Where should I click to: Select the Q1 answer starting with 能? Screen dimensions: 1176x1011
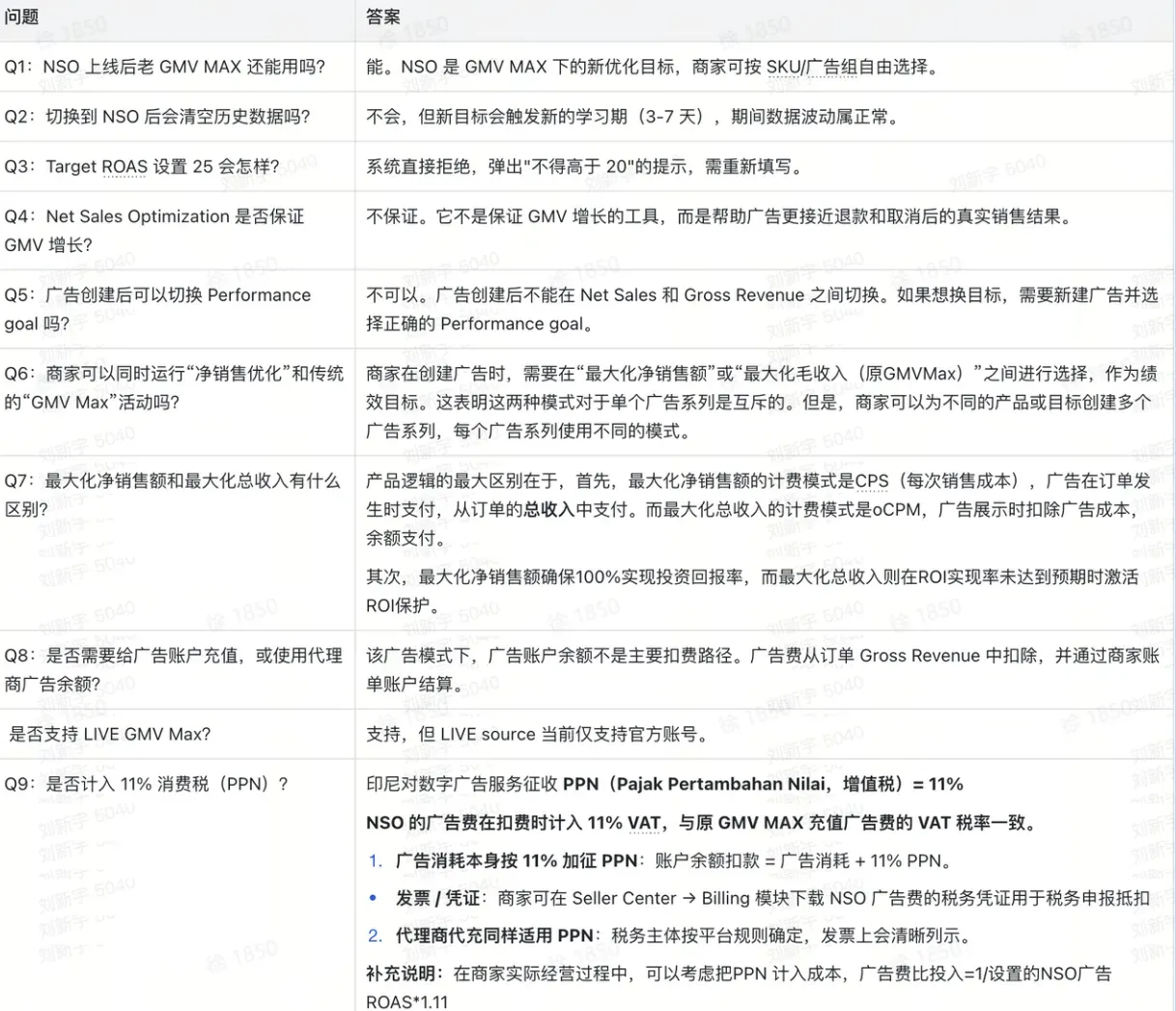[653, 67]
